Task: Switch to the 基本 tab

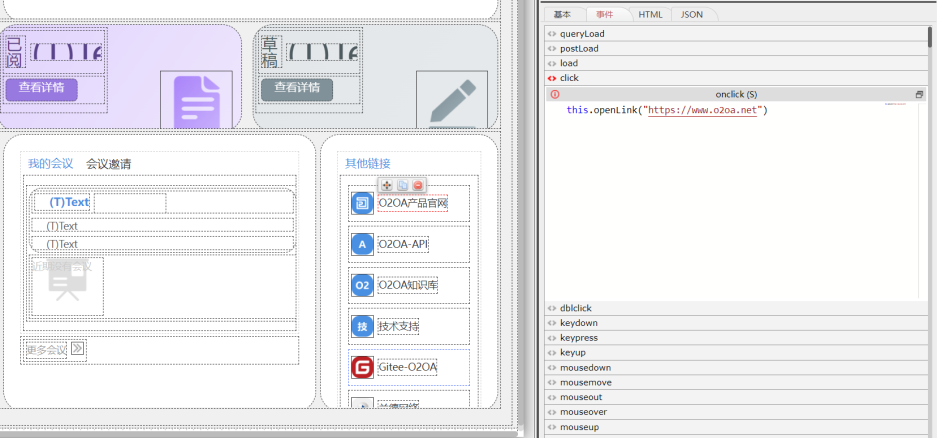Action: tap(562, 14)
